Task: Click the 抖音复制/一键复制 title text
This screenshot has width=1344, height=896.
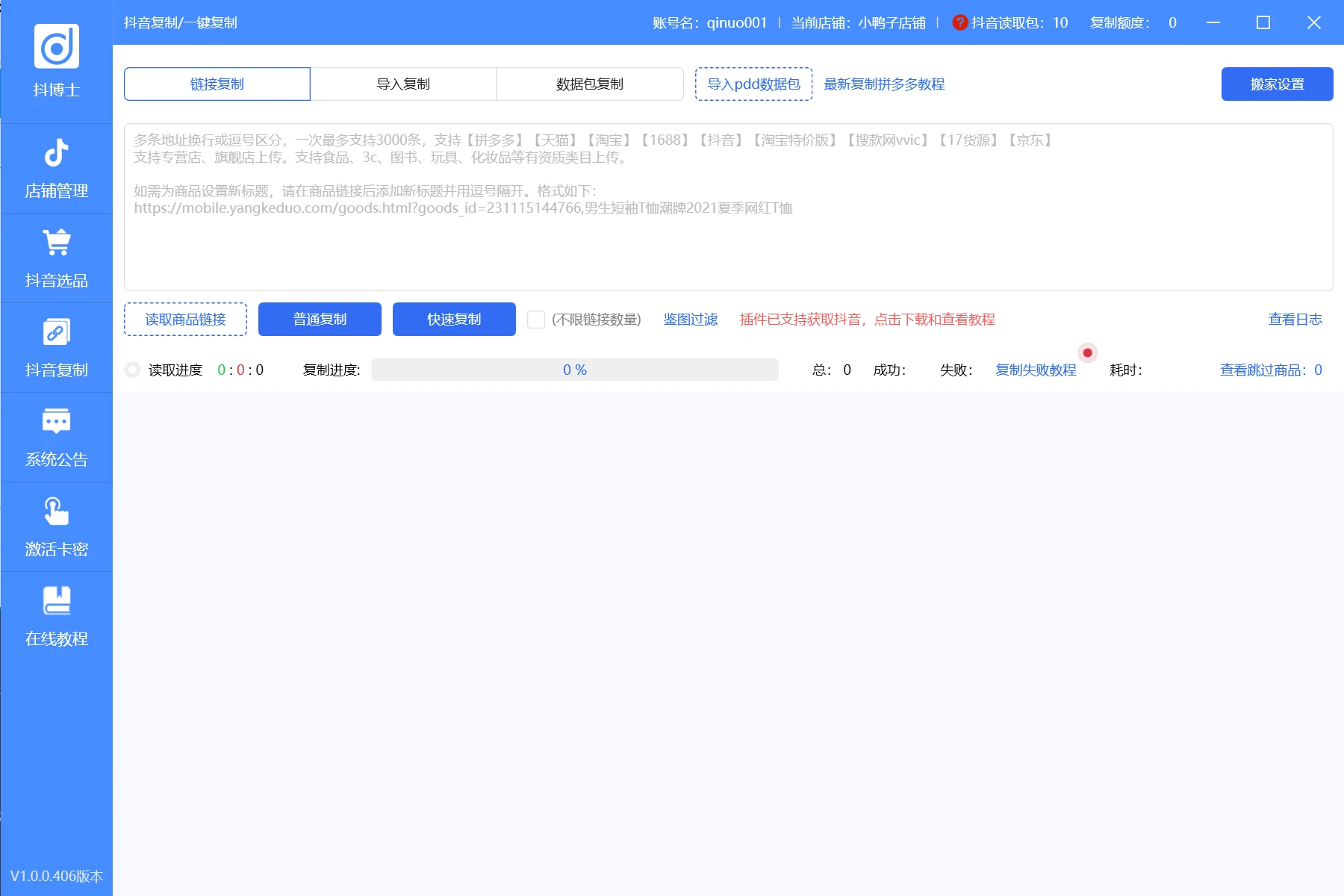Action: (181, 22)
